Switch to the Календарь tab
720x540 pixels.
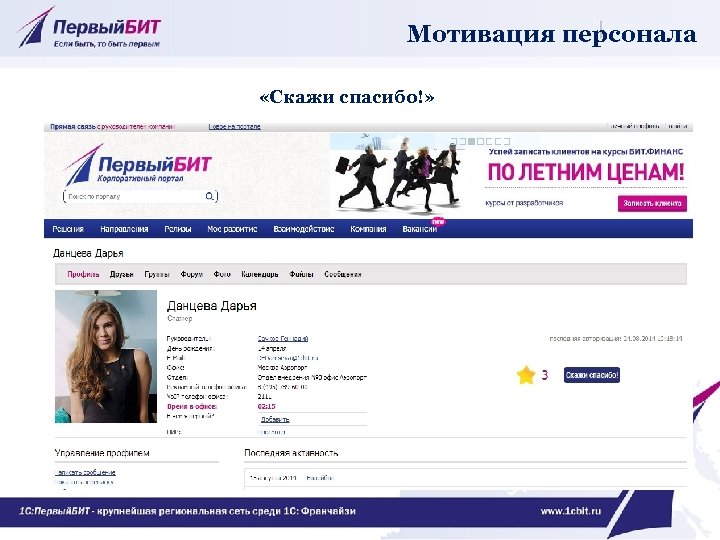click(260, 274)
